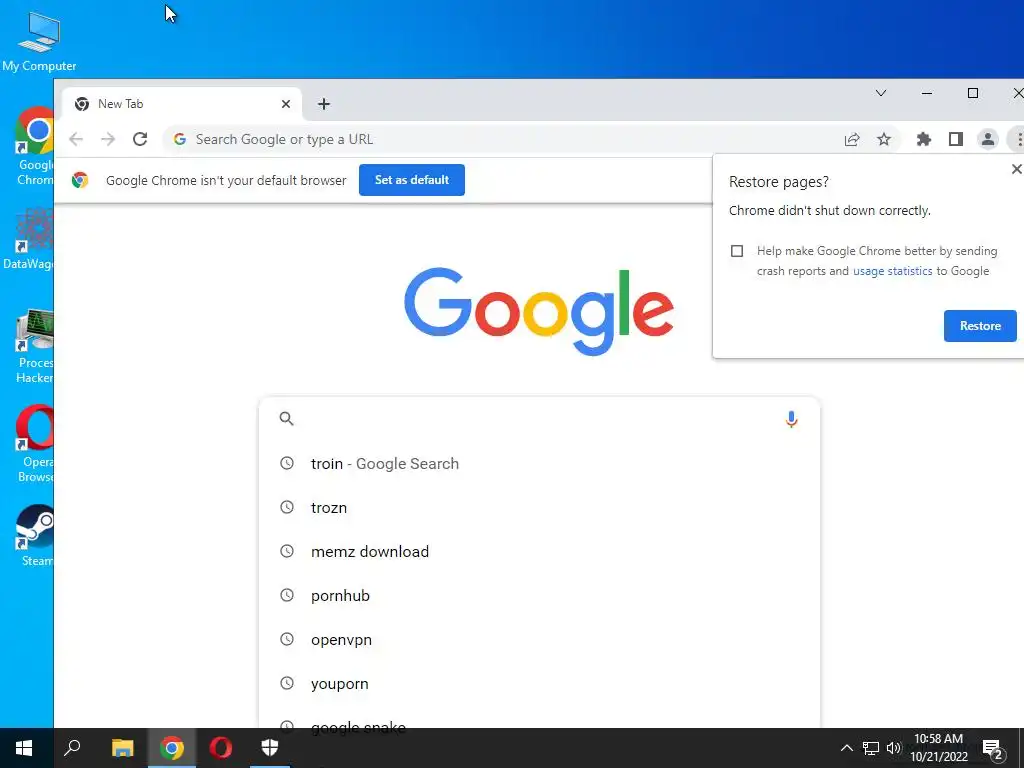Viewport: 1024px width, 768px height.
Task: Choose the 'memz download' suggestion
Action: pyautogui.click(x=539, y=552)
